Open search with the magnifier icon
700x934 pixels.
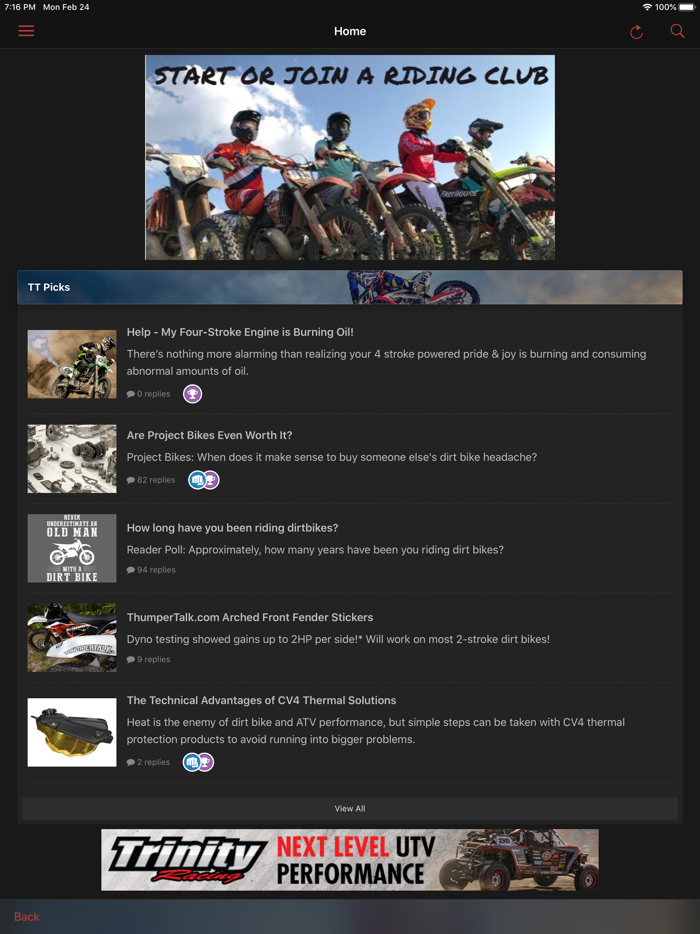pyautogui.click(x=677, y=31)
